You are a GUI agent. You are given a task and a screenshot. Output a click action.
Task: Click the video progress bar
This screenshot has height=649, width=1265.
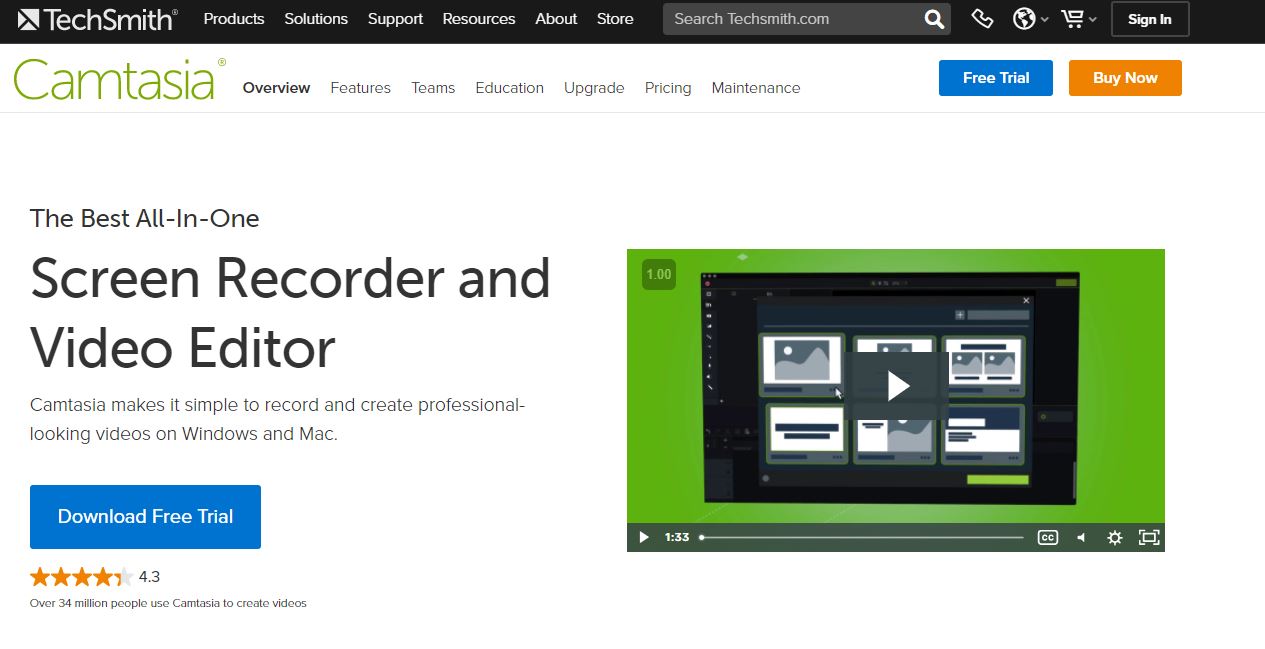[x=862, y=538]
